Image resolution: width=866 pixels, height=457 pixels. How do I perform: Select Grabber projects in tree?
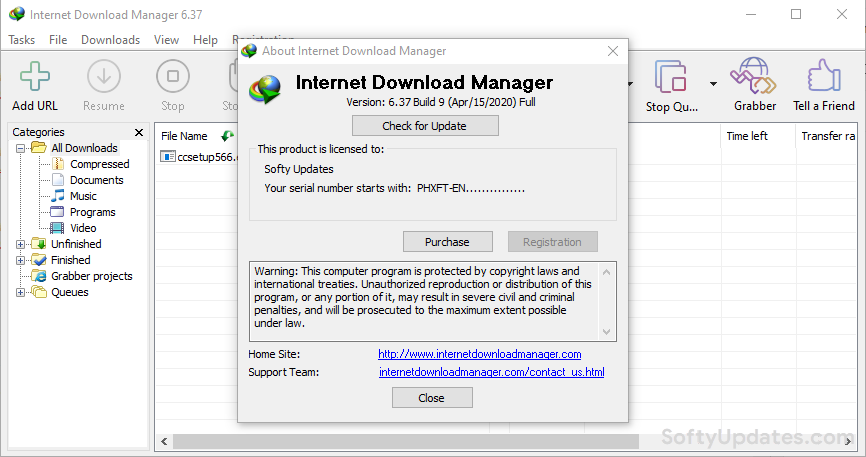(92, 276)
